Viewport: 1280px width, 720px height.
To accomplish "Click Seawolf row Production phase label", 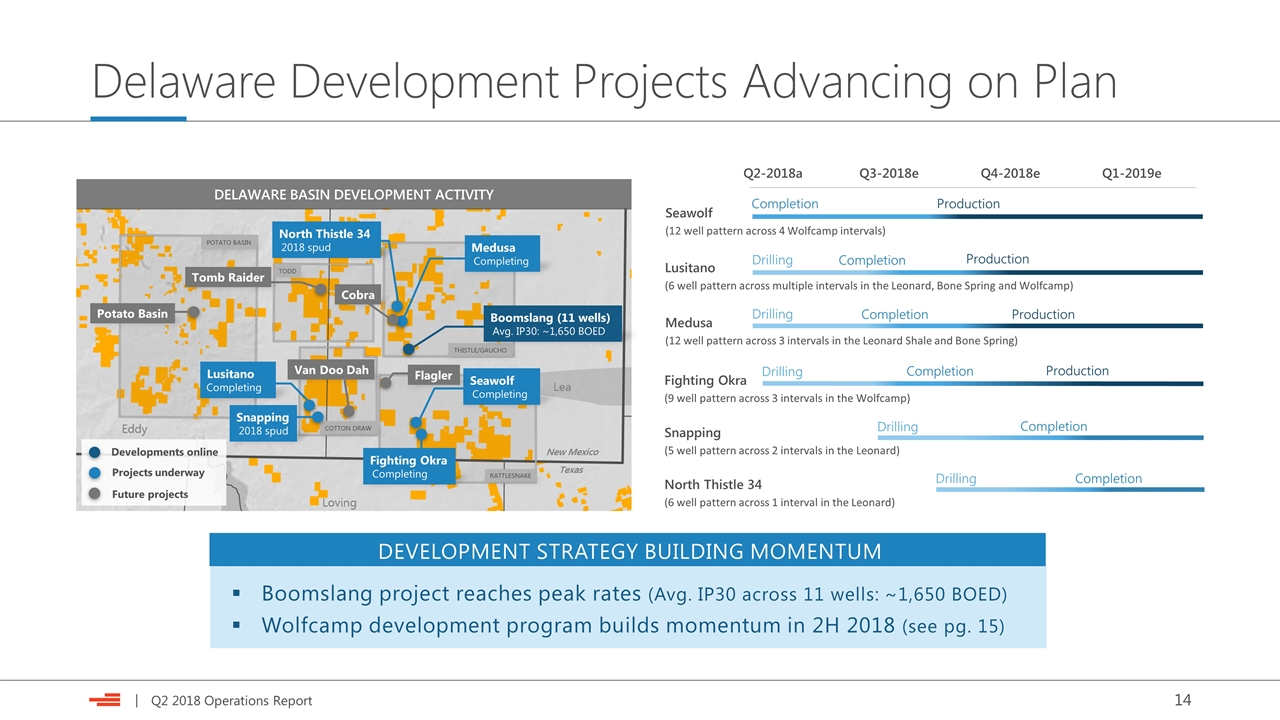I will [968, 204].
